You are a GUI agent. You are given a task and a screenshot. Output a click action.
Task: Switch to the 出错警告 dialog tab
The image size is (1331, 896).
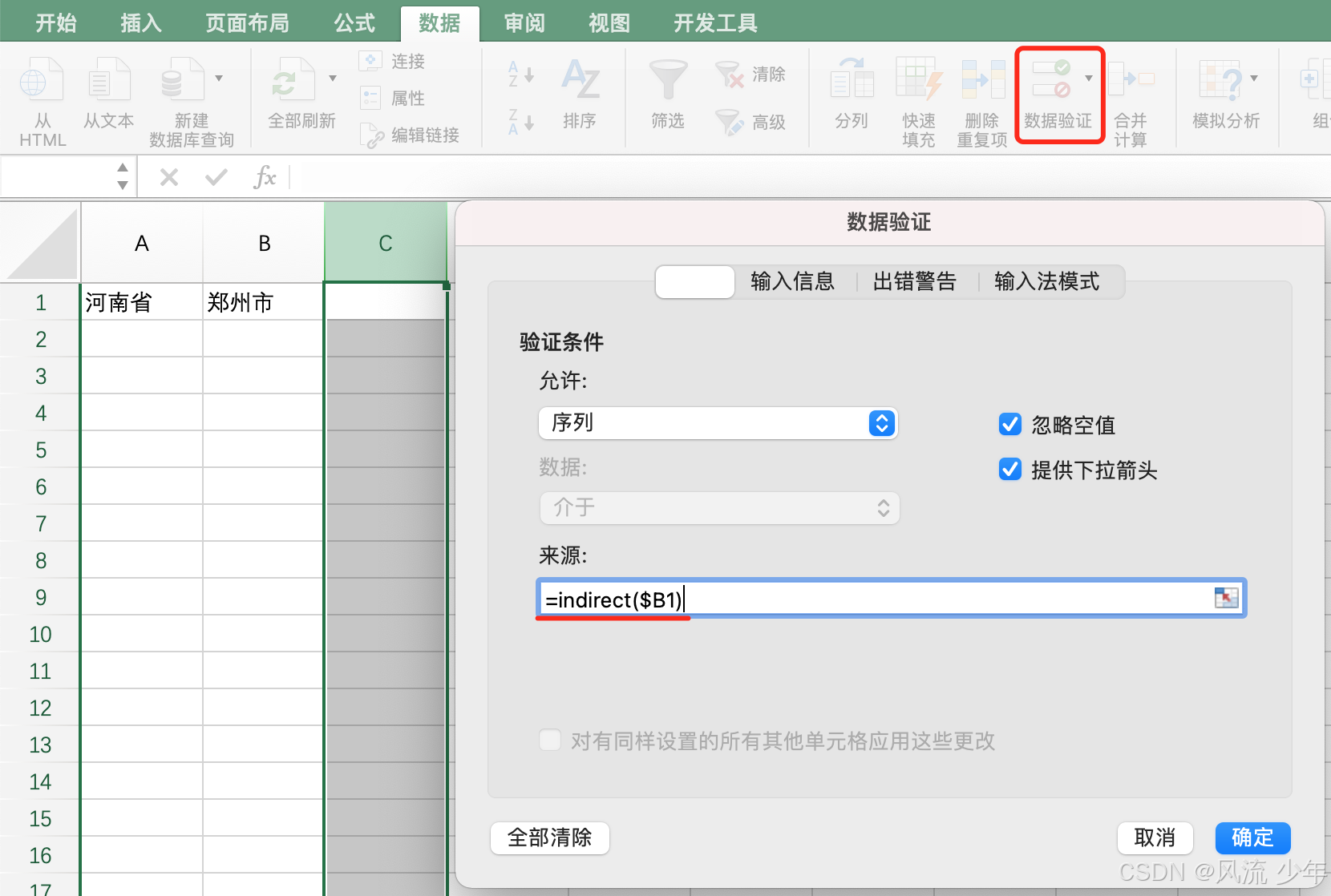(x=914, y=281)
